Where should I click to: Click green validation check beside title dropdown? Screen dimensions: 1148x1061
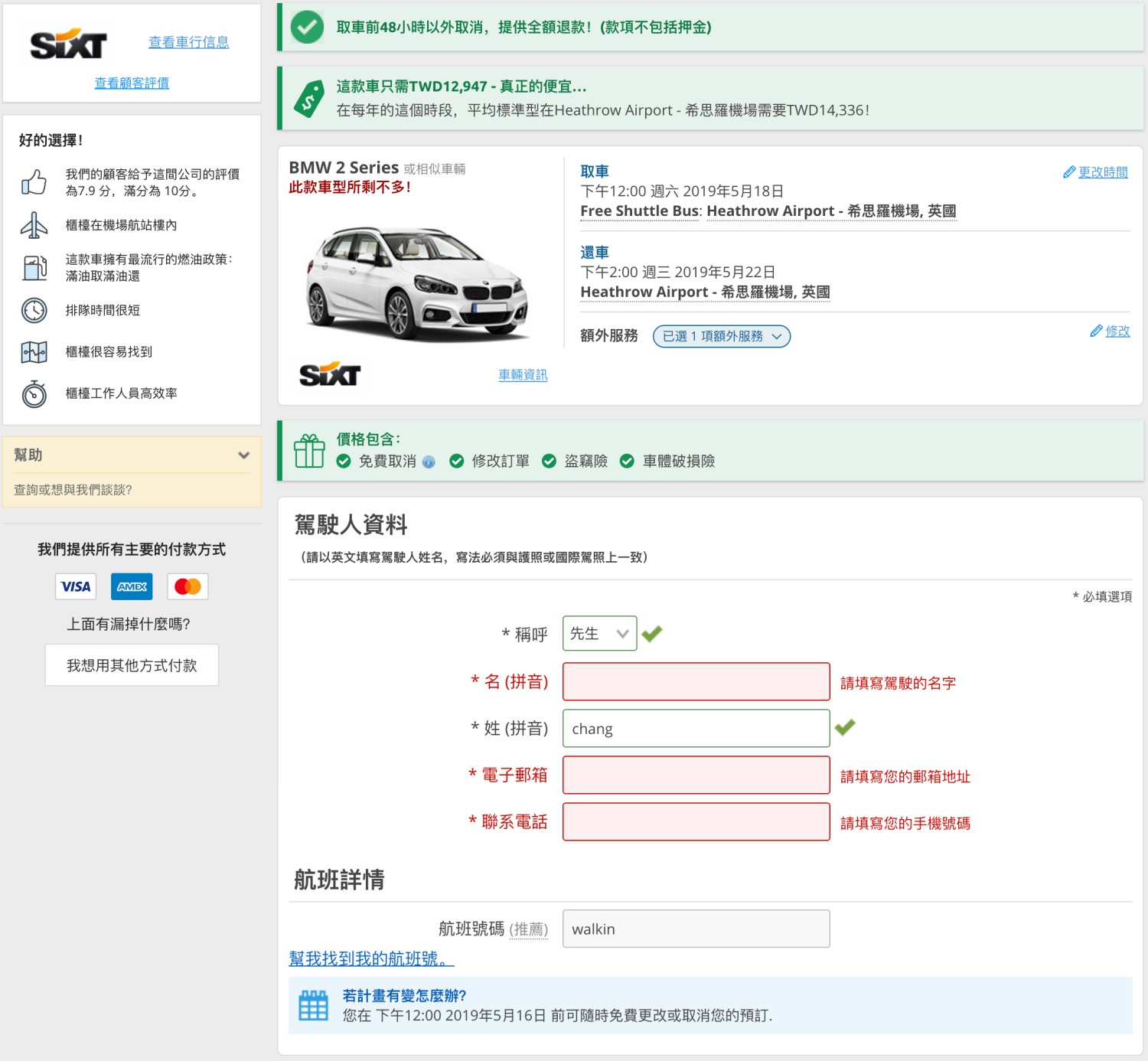(x=652, y=634)
